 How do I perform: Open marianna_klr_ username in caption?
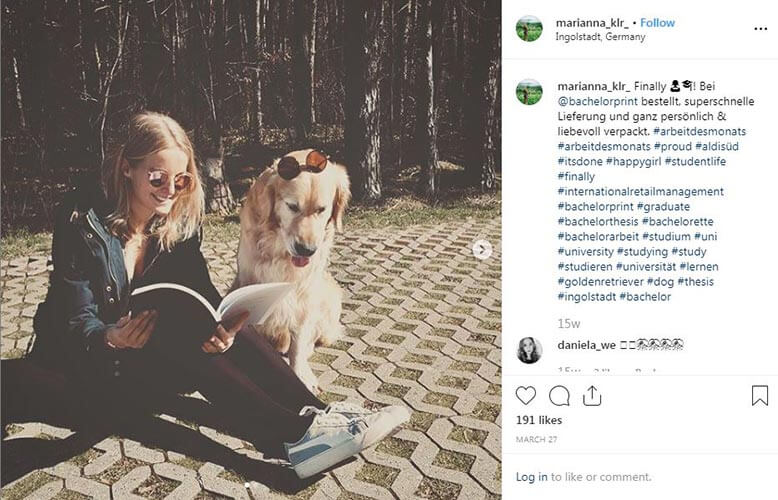pyautogui.click(x=593, y=86)
